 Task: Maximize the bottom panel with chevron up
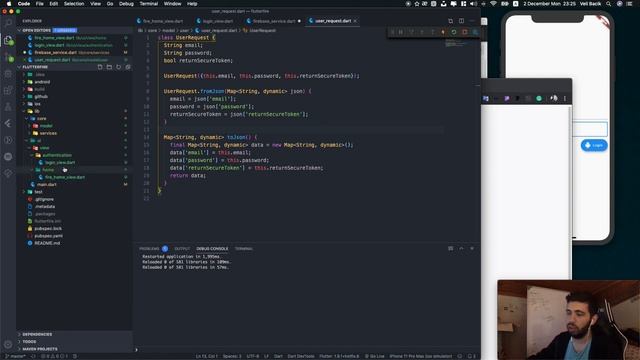[461, 248]
